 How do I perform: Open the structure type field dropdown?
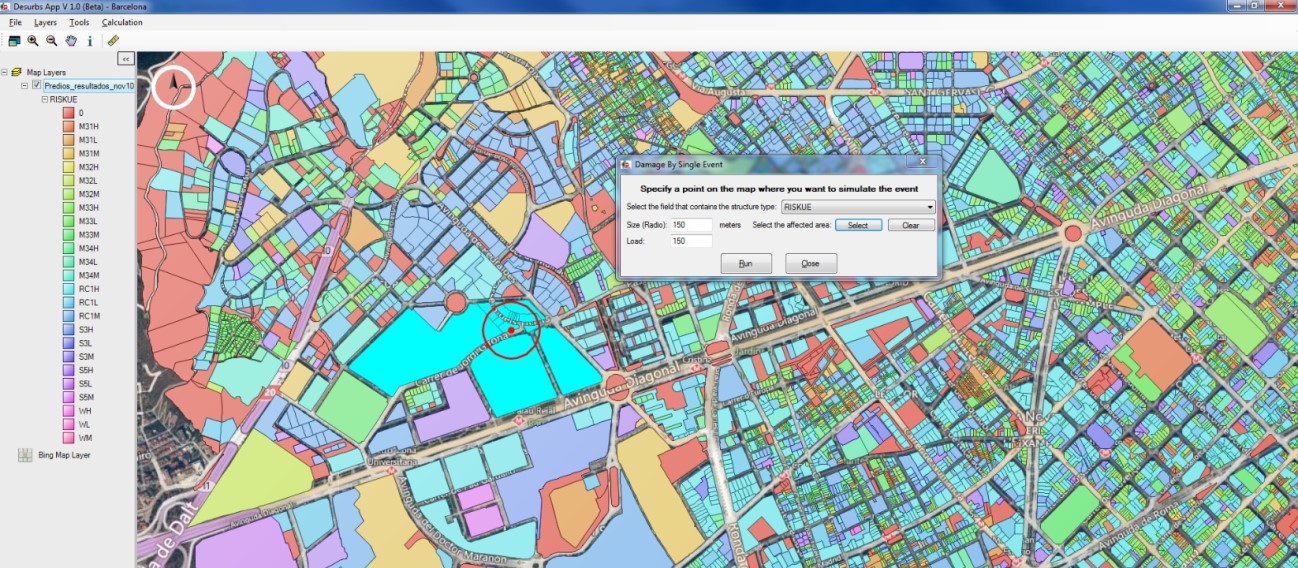pyautogui.click(x=930, y=207)
